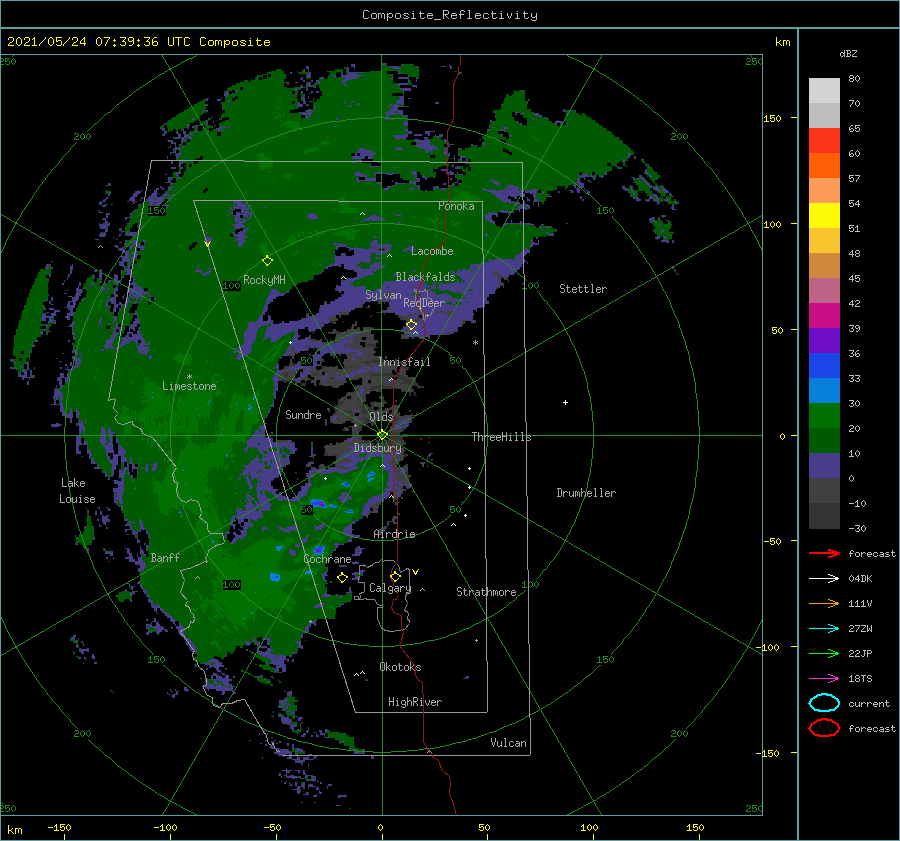Click the 18TS legend label
This screenshot has height=841, width=900.
[860, 679]
